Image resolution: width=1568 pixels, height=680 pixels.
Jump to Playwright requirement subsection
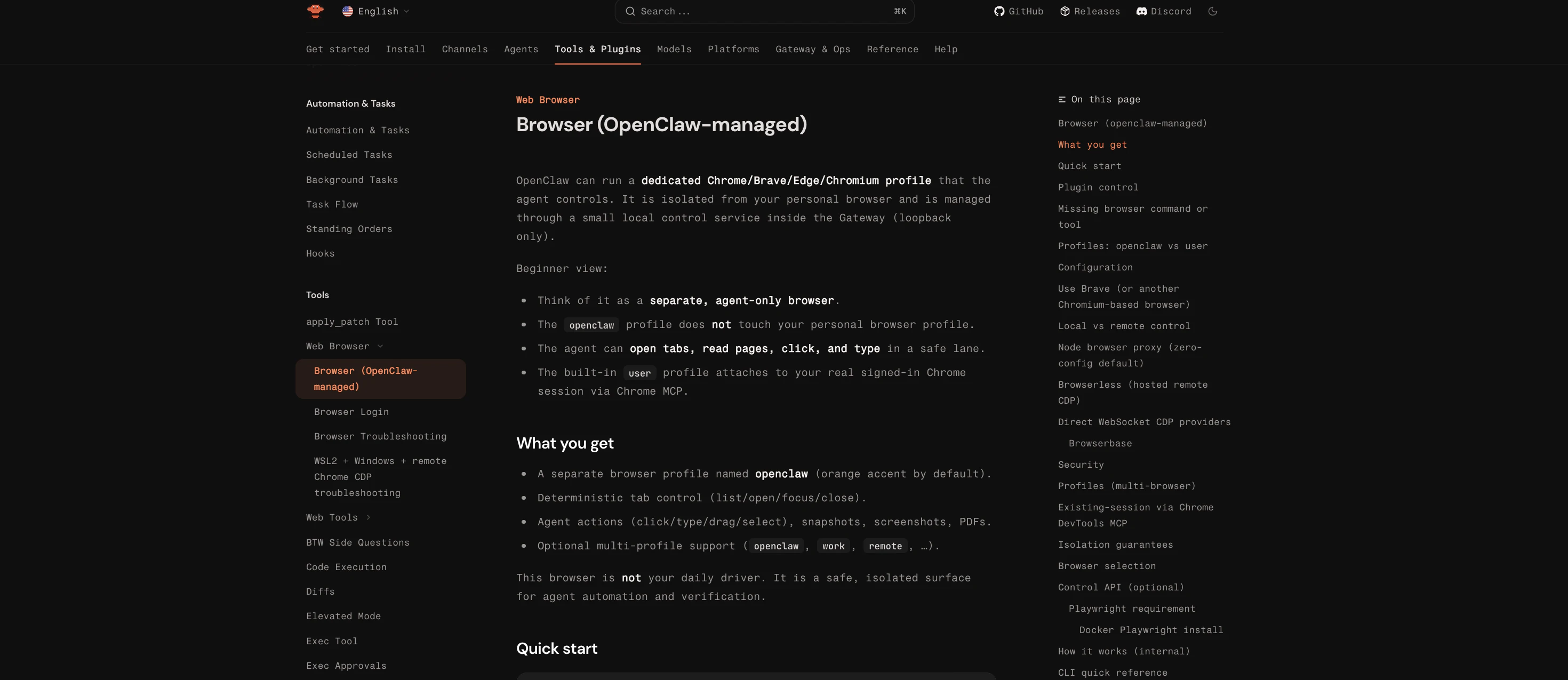pyautogui.click(x=1132, y=609)
